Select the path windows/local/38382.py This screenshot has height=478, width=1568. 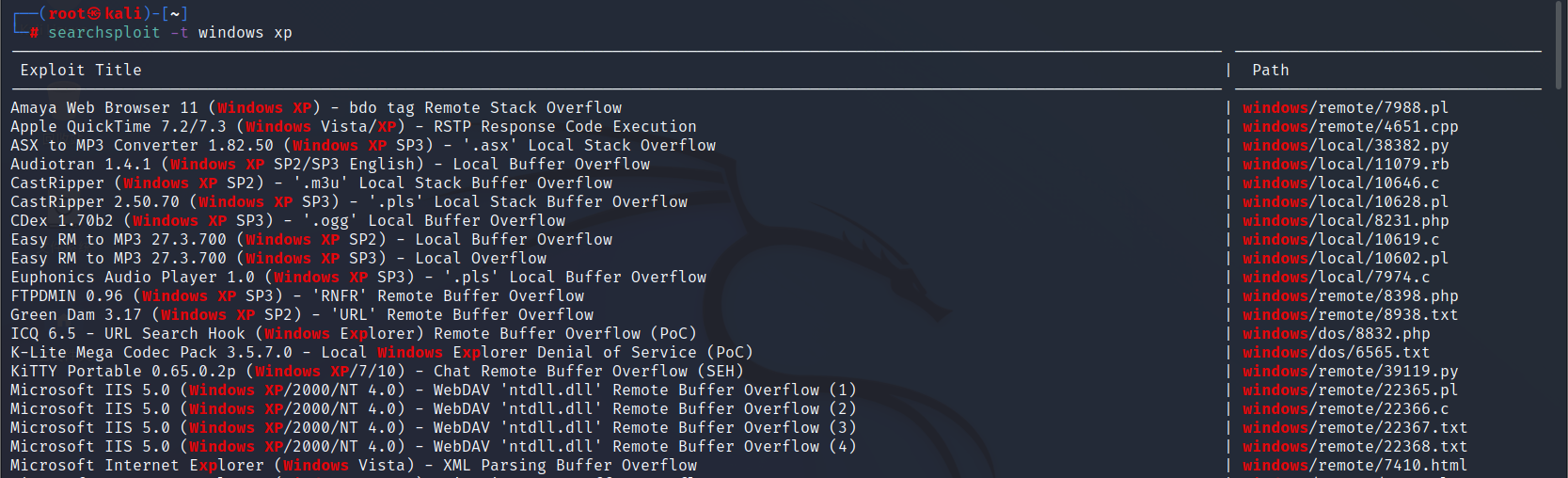pos(1345,146)
